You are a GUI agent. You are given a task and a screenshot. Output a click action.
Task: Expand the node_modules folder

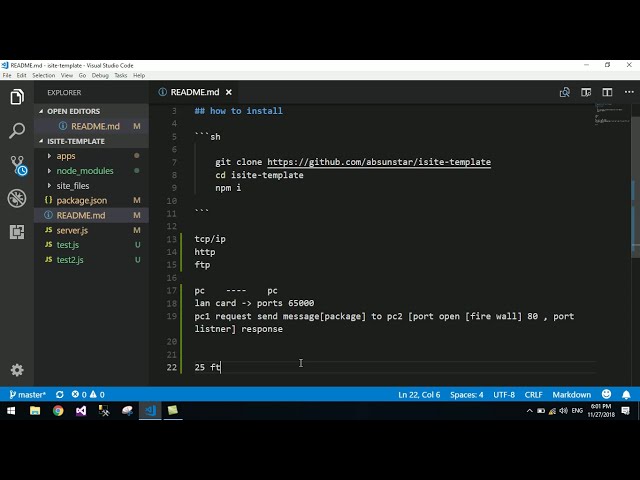click(x=91, y=171)
